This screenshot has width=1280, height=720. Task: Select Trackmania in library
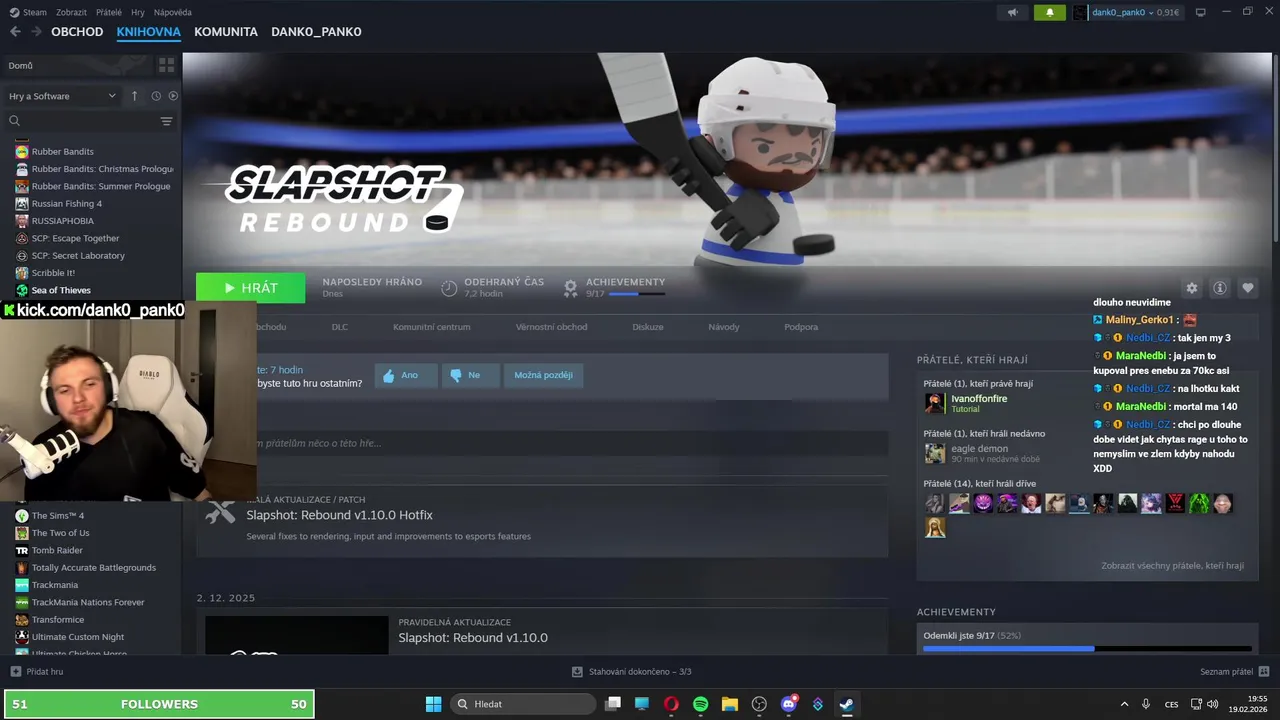[x=55, y=585]
